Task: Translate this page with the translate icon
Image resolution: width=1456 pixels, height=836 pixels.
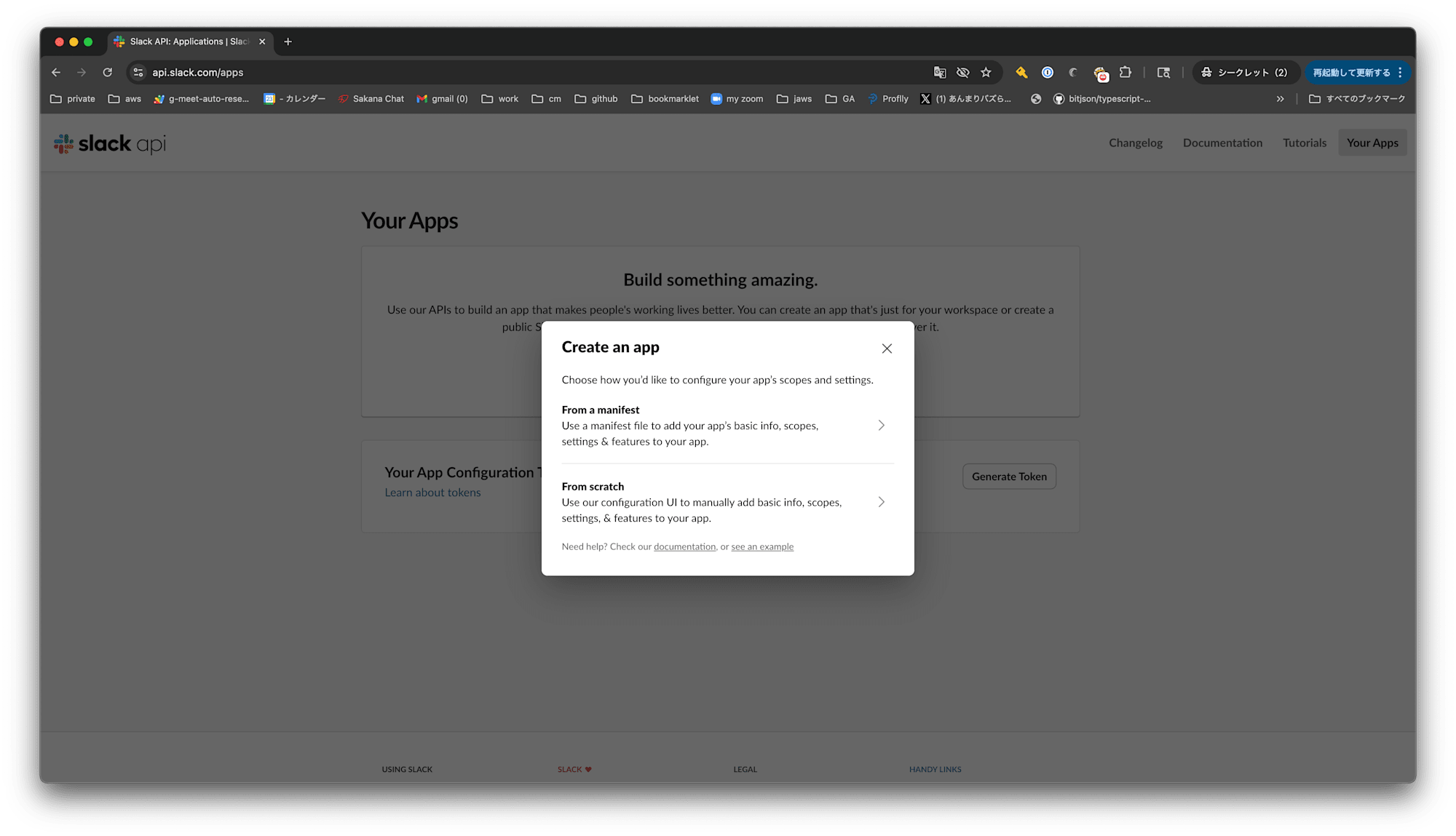Action: [x=940, y=72]
